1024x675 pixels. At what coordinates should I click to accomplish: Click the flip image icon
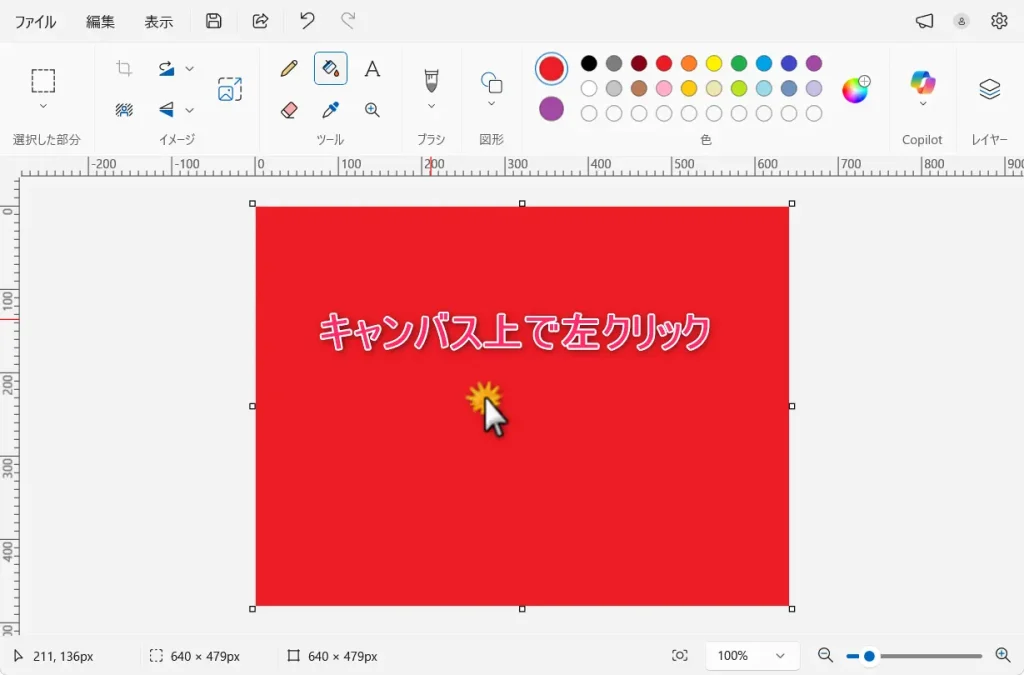coord(167,110)
